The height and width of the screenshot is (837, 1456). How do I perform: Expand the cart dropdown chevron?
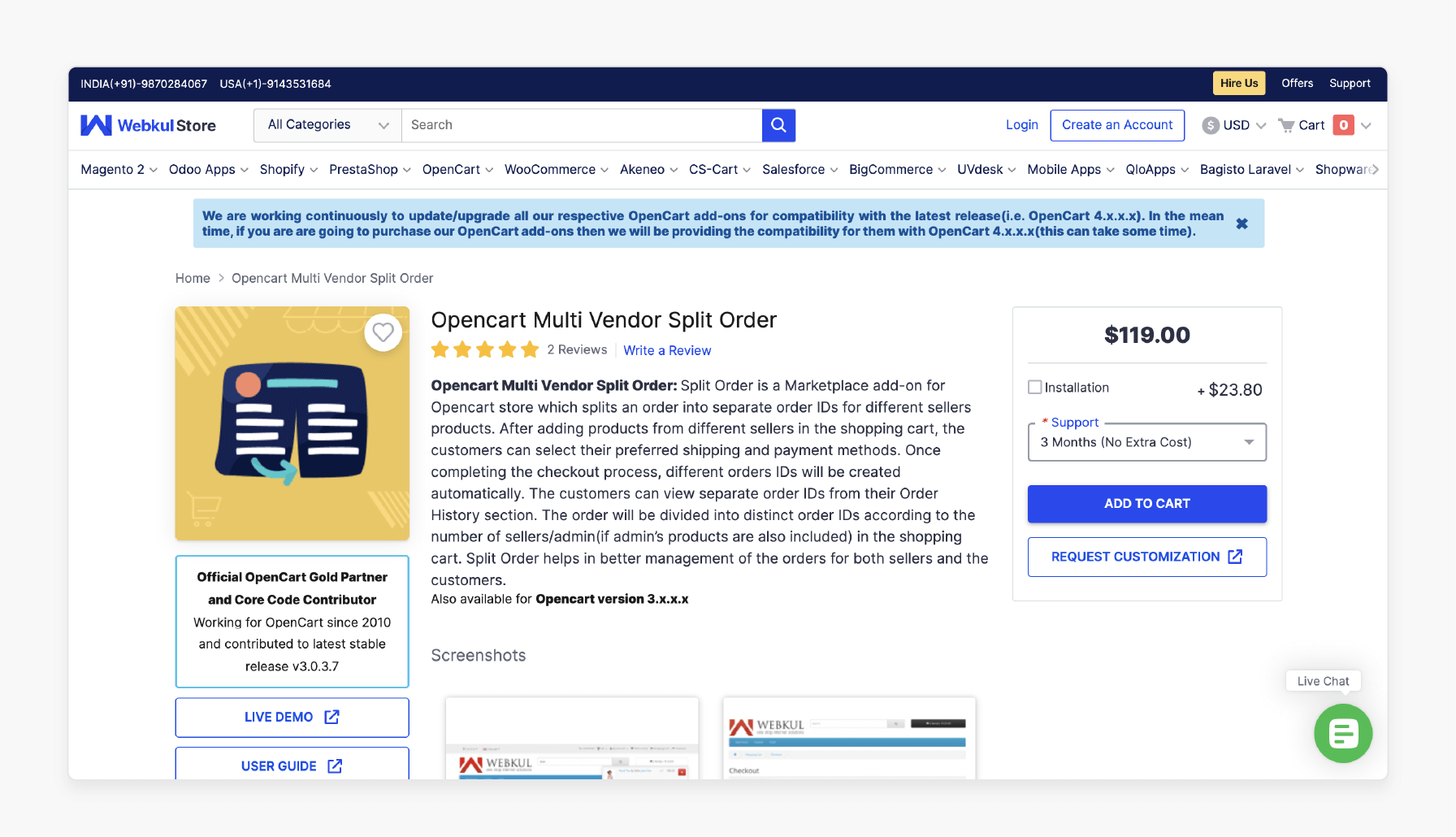(1366, 125)
